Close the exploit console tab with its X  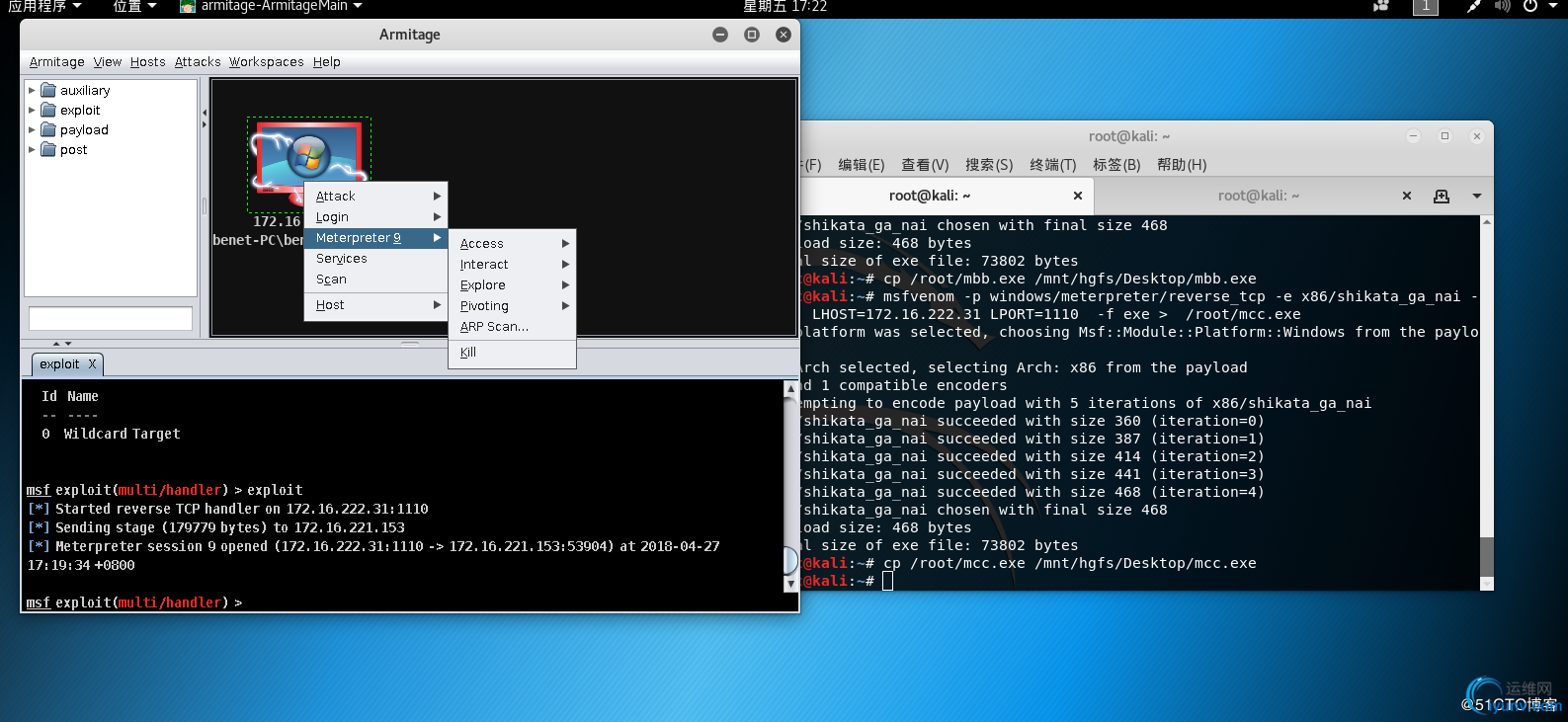(93, 363)
